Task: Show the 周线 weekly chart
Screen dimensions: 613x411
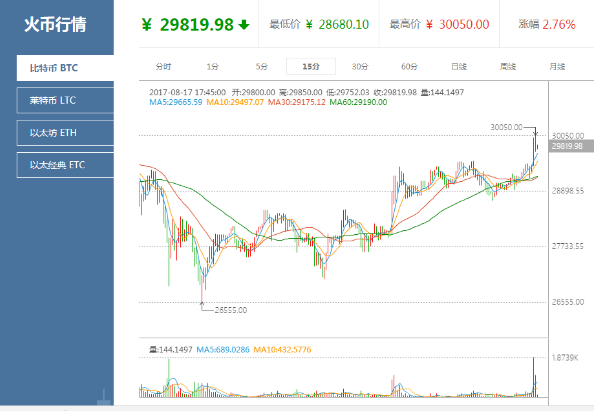Action: [508, 66]
